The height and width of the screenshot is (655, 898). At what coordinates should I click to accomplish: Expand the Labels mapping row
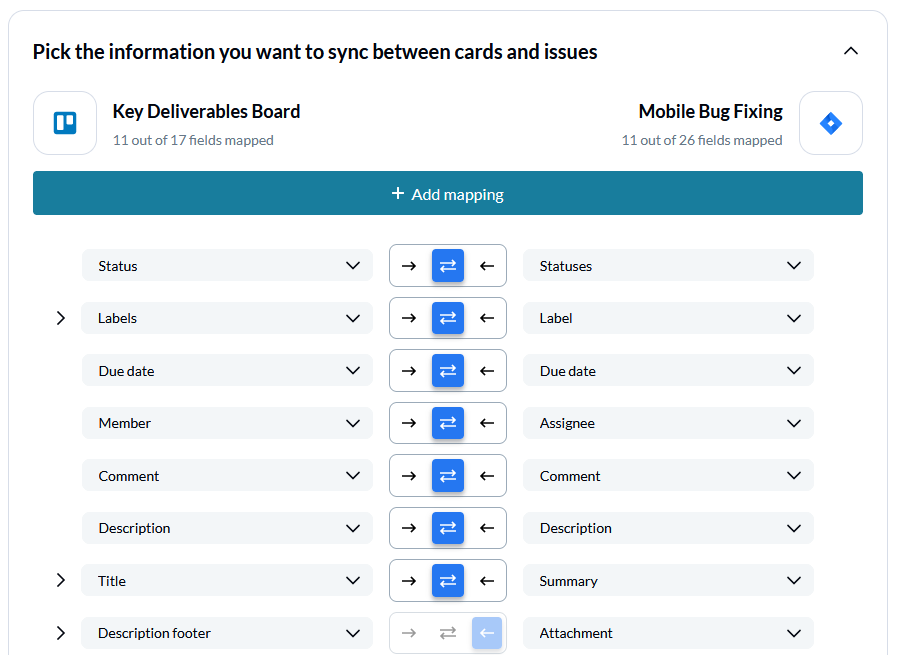61,318
